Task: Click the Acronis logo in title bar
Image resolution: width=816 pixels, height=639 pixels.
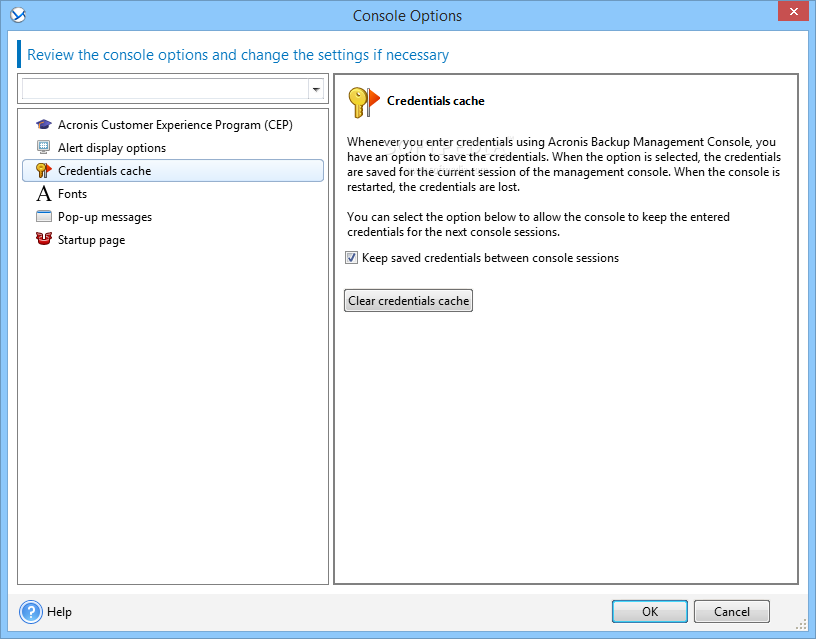Action: (x=18, y=15)
